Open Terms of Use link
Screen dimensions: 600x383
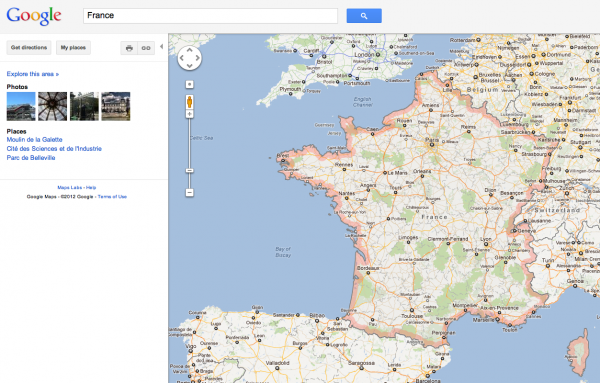[x=112, y=197]
